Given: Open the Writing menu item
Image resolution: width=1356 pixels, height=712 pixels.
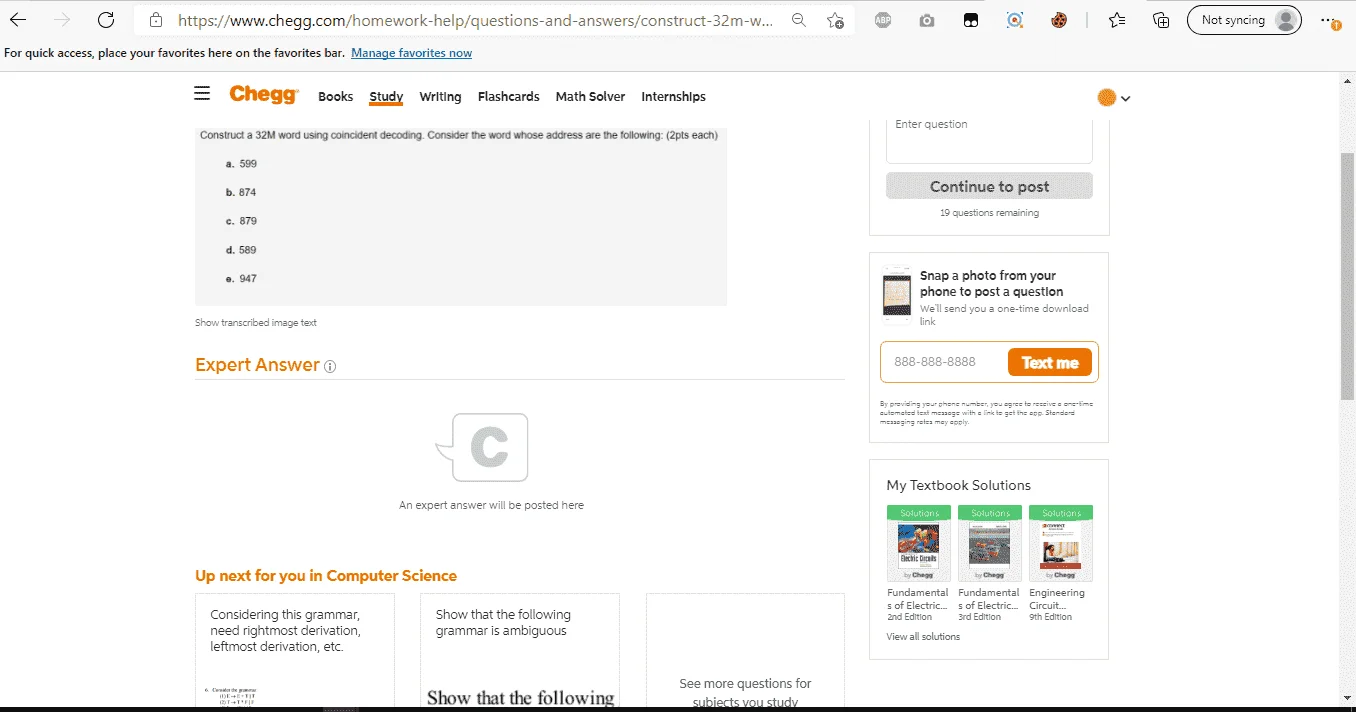Looking at the screenshot, I should (x=440, y=97).
